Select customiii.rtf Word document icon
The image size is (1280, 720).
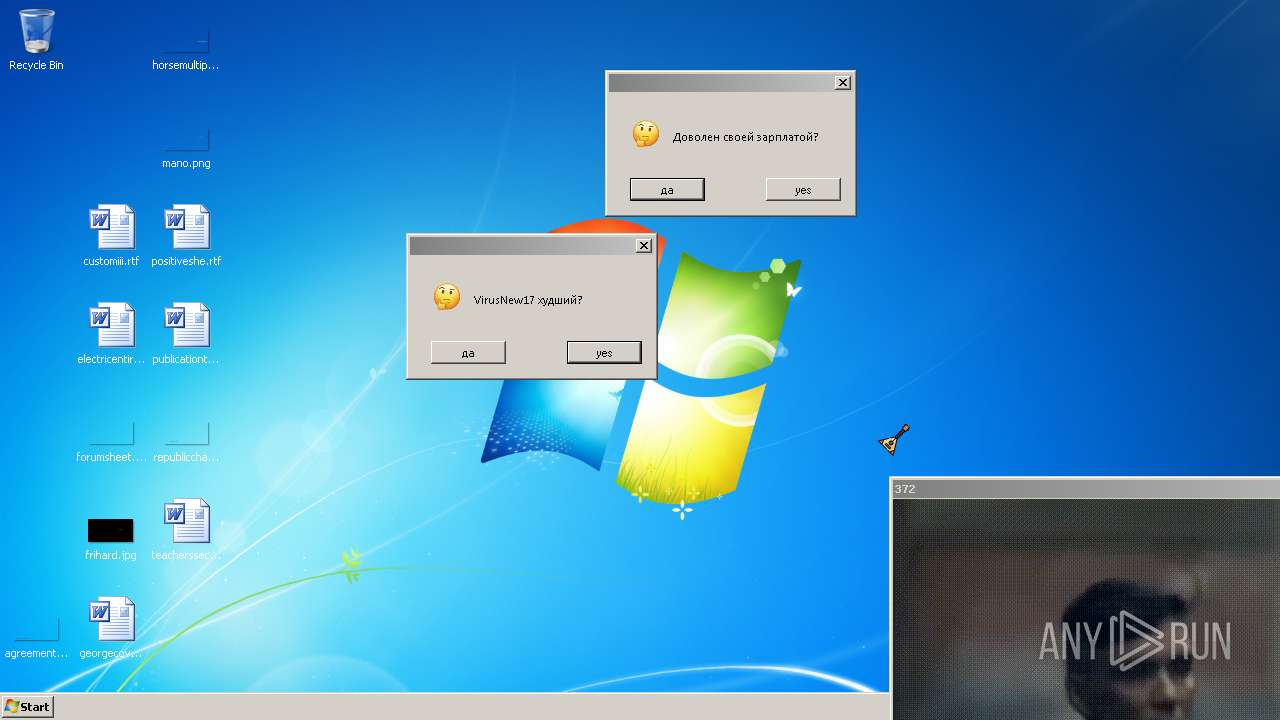point(111,236)
